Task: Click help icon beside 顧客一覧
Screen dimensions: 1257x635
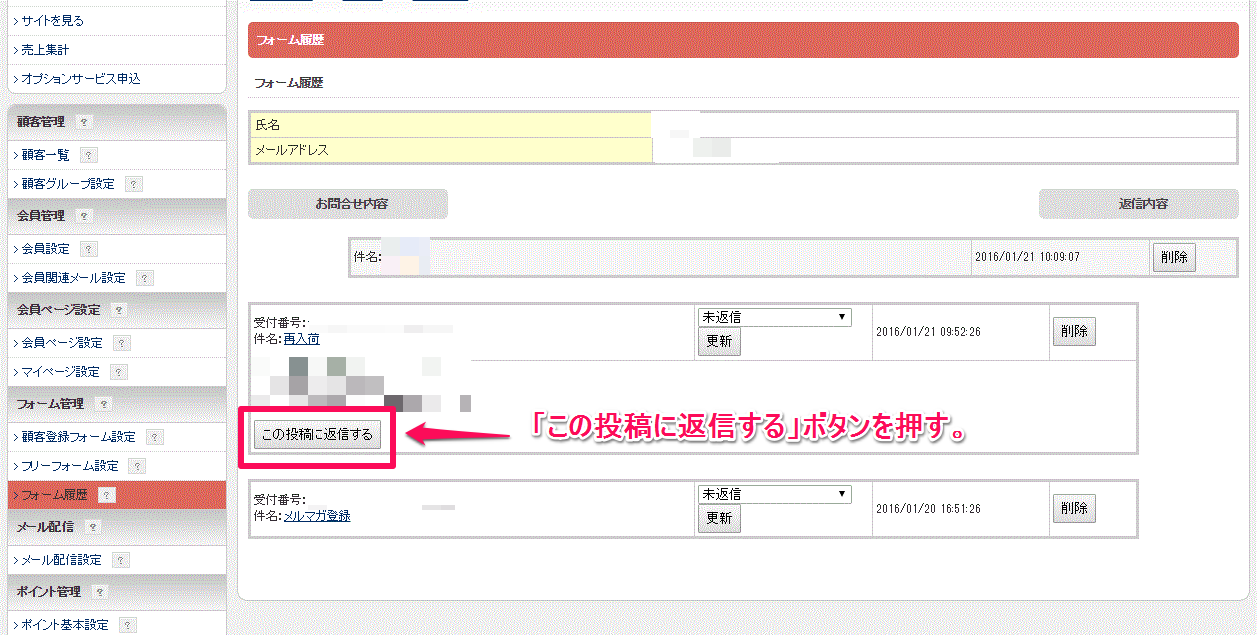Action: point(89,155)
